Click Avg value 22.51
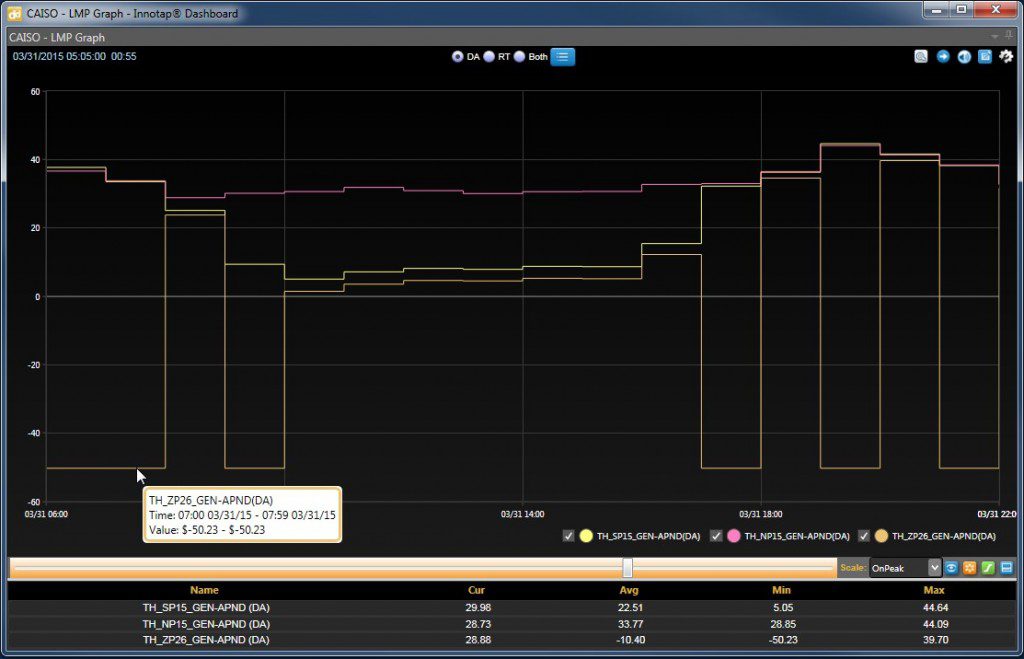1024x659 pixels. point(630,607)
